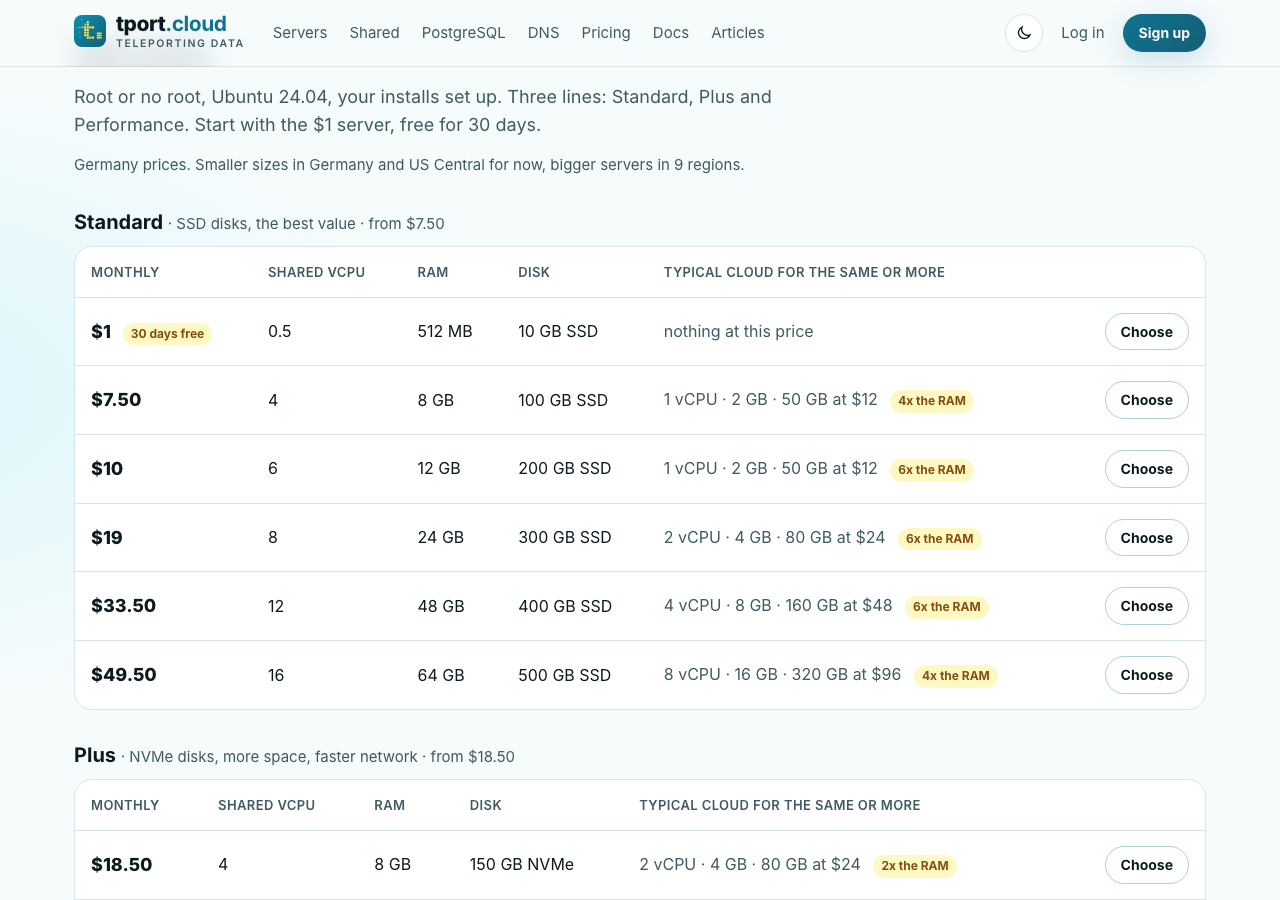Click the "100 GB SSD" disk cell
Screen dimensions: 1280x900
(563, 400)
